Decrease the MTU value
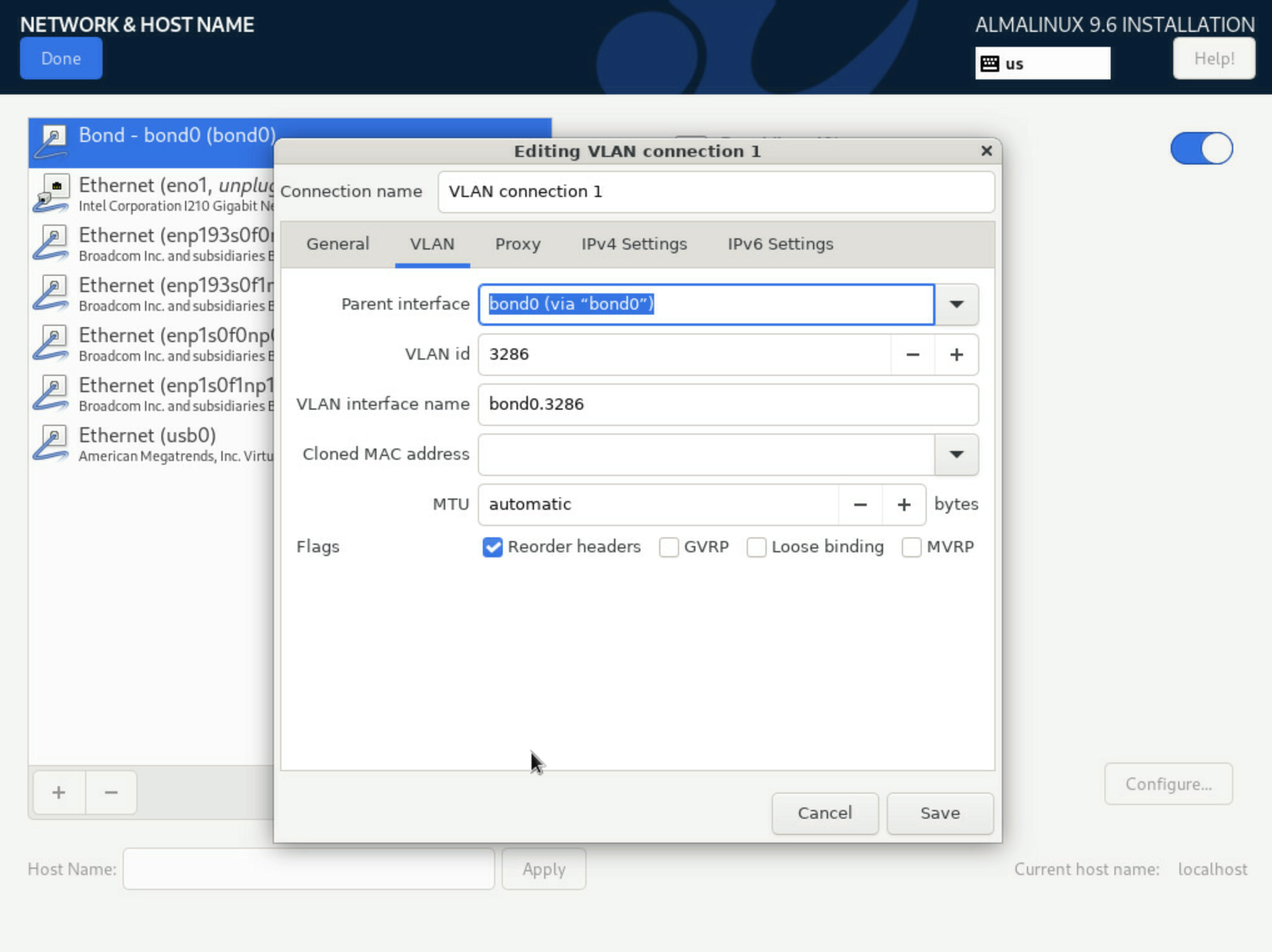1272x952 pixels. 860,505
